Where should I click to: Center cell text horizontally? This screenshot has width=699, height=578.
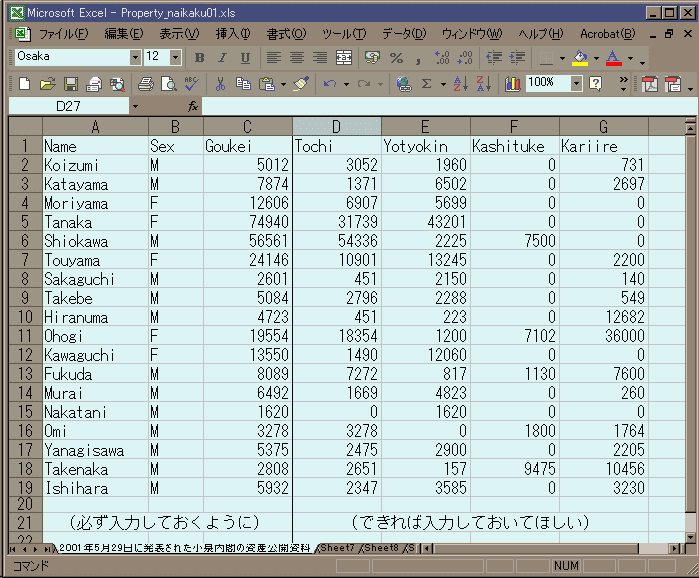point(297,57)
